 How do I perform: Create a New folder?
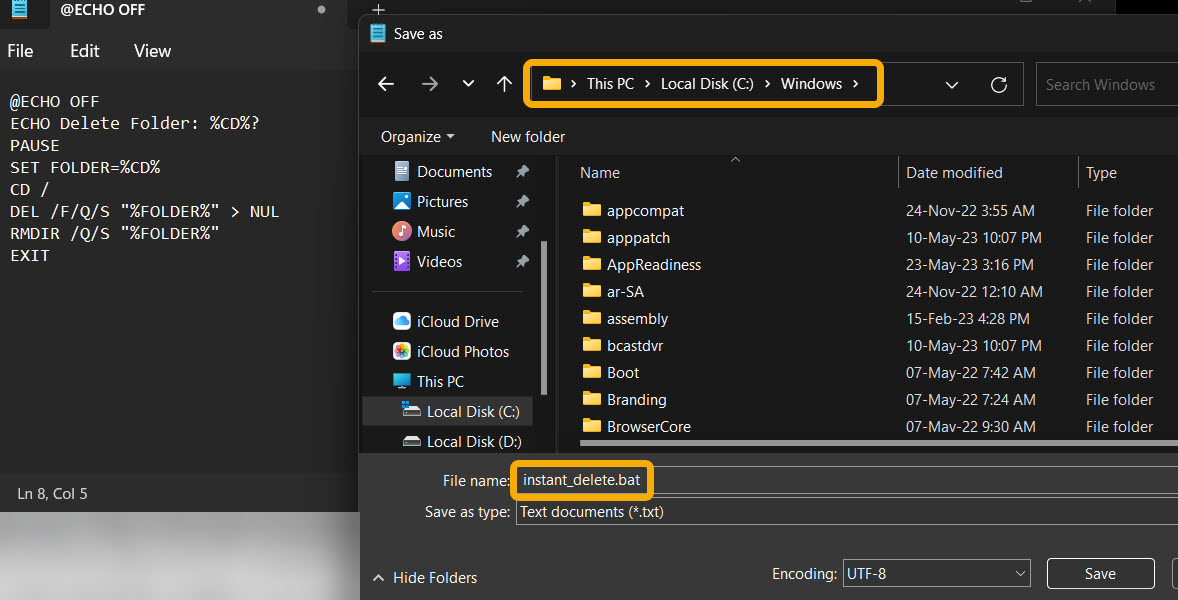(x=527, y=136)
